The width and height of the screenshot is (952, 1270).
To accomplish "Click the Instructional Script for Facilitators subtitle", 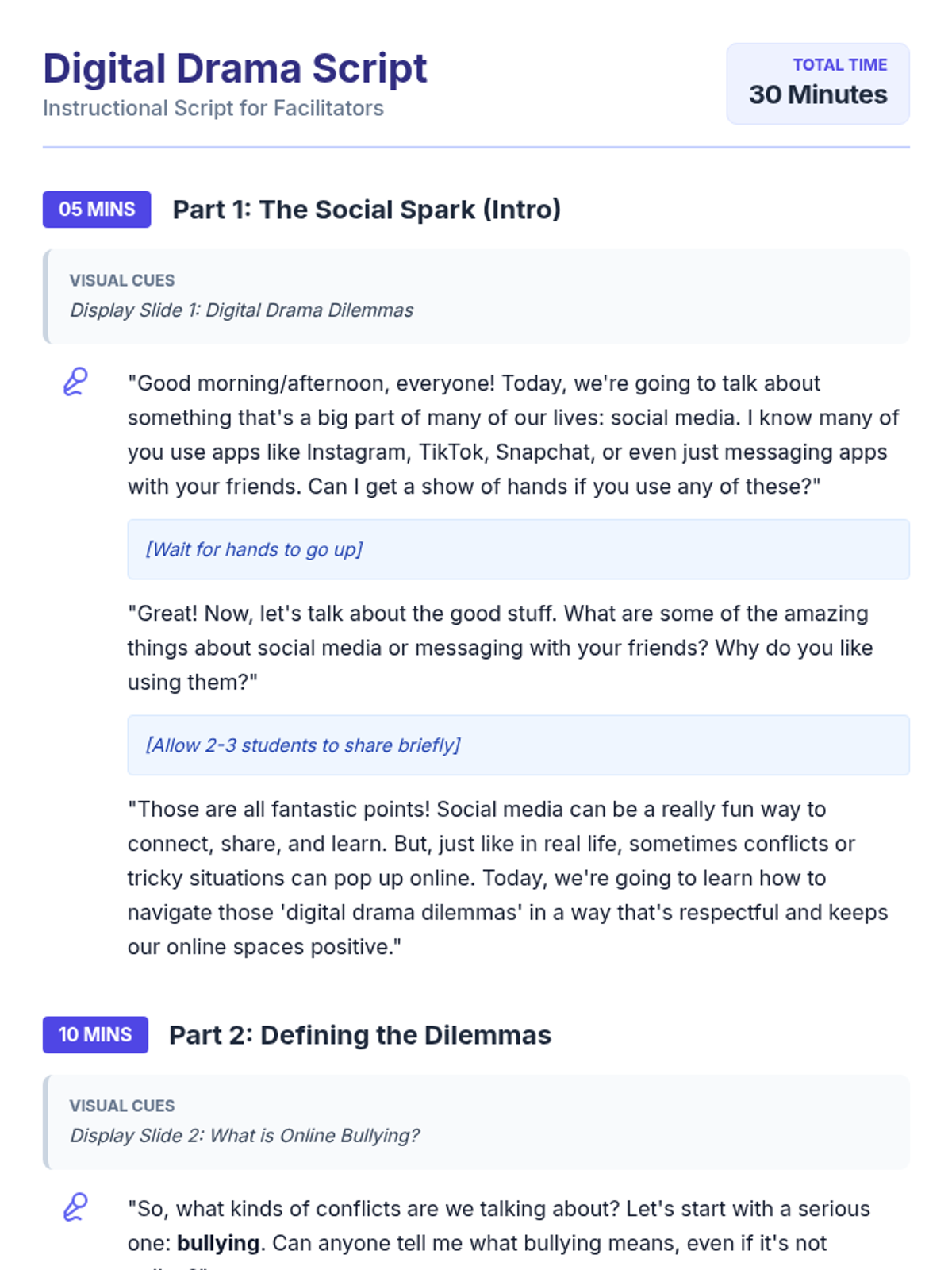I will tap(213, 108).
